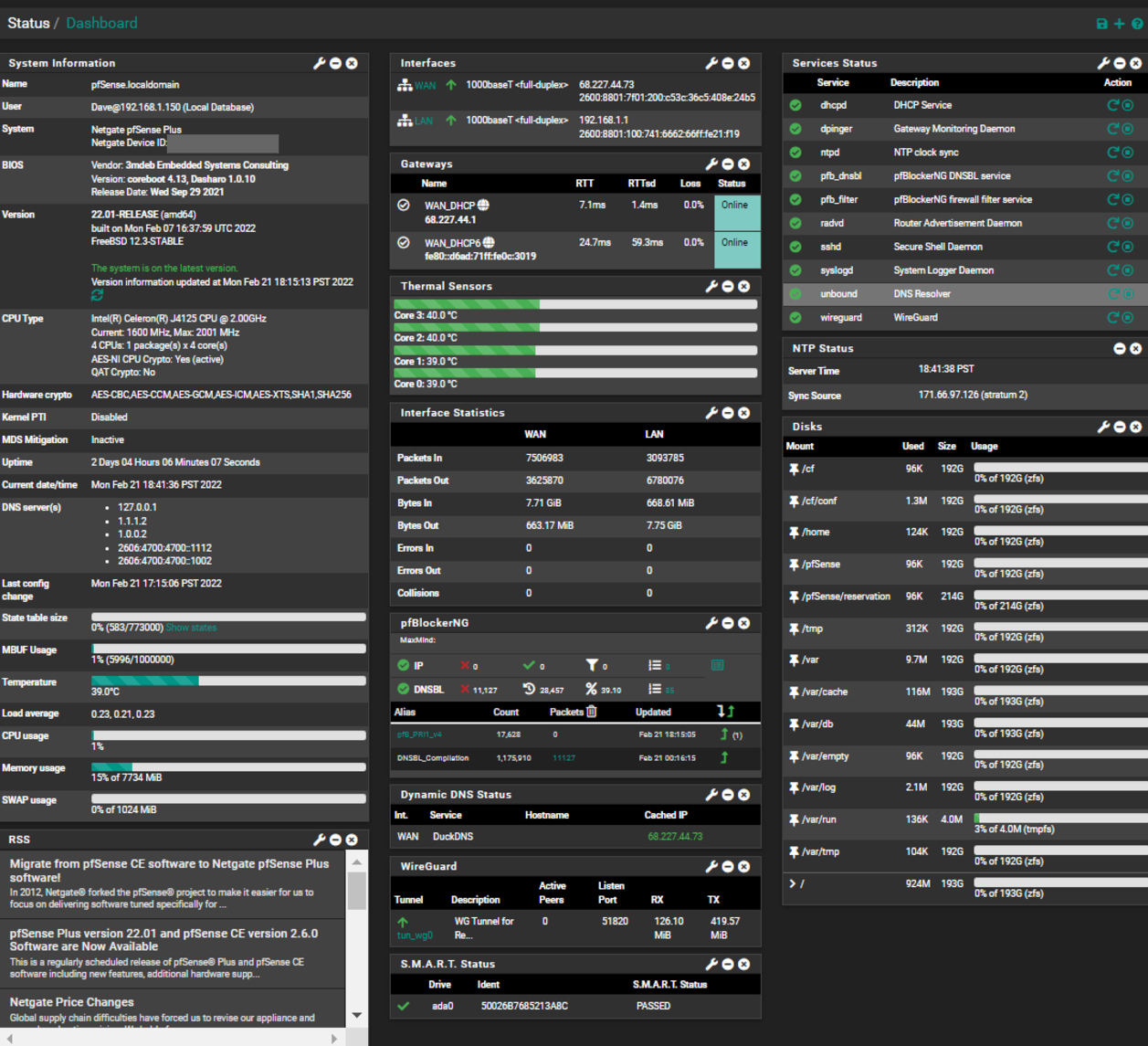Click the RSS scrollbar up arrow
The height and width of the screenshot is (1046, 1148).
357,862
